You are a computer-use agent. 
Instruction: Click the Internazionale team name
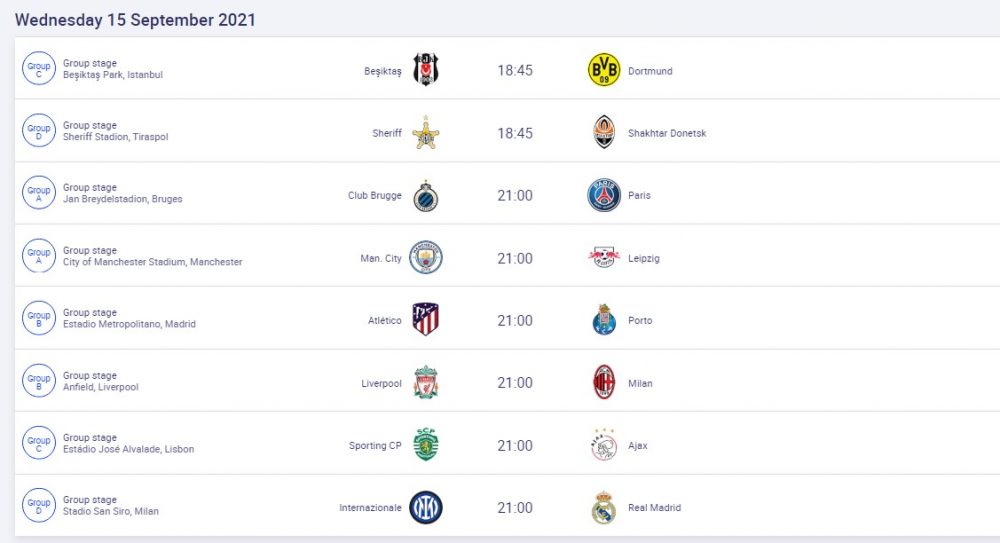(x=370, y=508)
